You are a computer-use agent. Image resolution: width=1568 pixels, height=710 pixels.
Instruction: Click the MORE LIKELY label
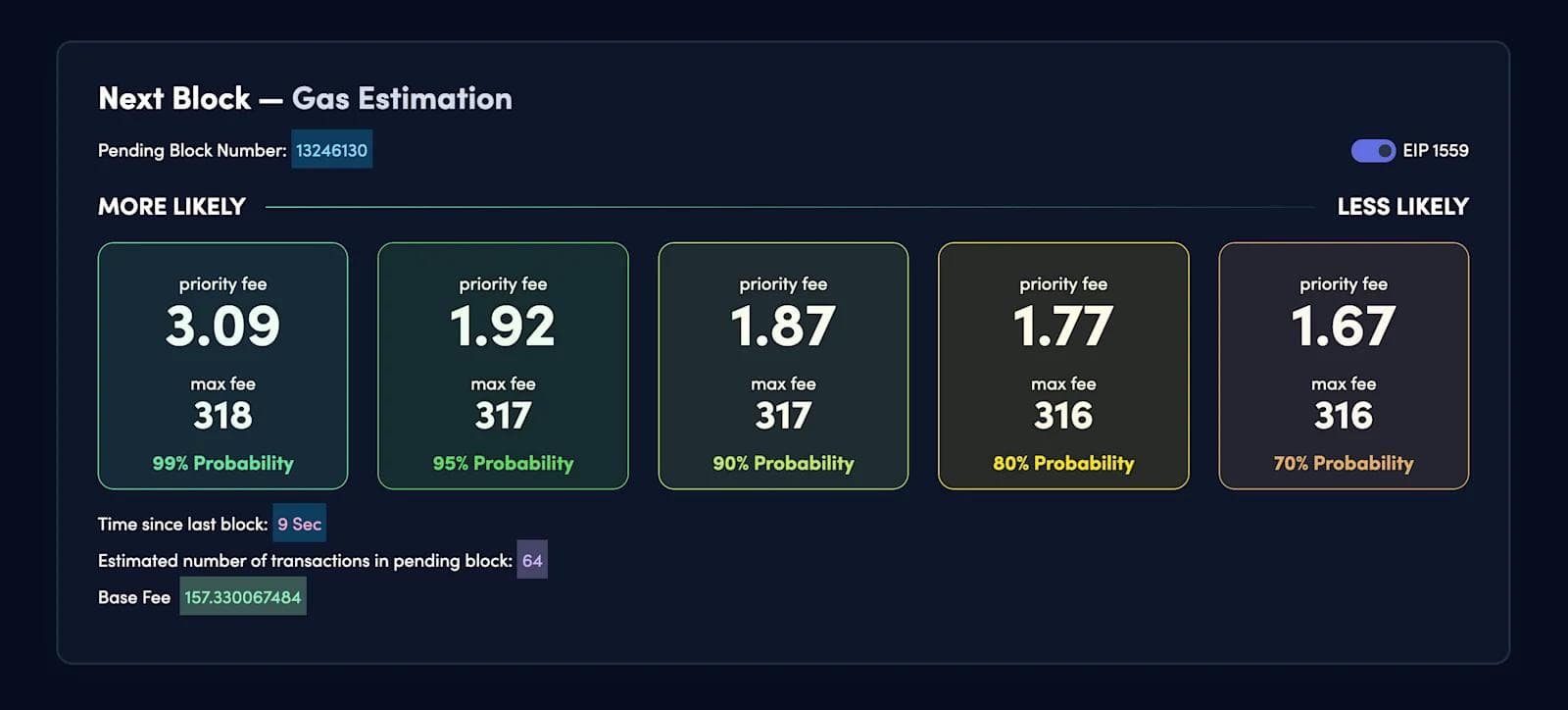tap(171, 207)
